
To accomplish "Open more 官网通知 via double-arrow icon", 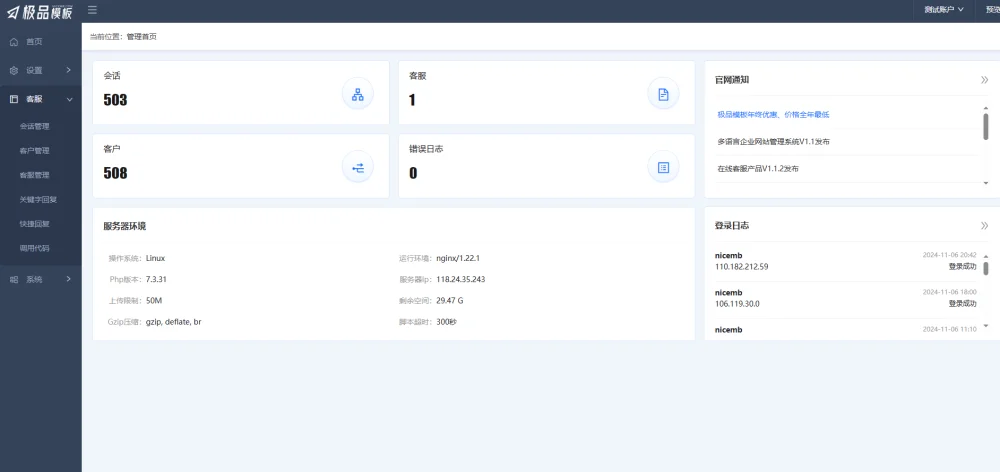I will (x=984, y=80).
